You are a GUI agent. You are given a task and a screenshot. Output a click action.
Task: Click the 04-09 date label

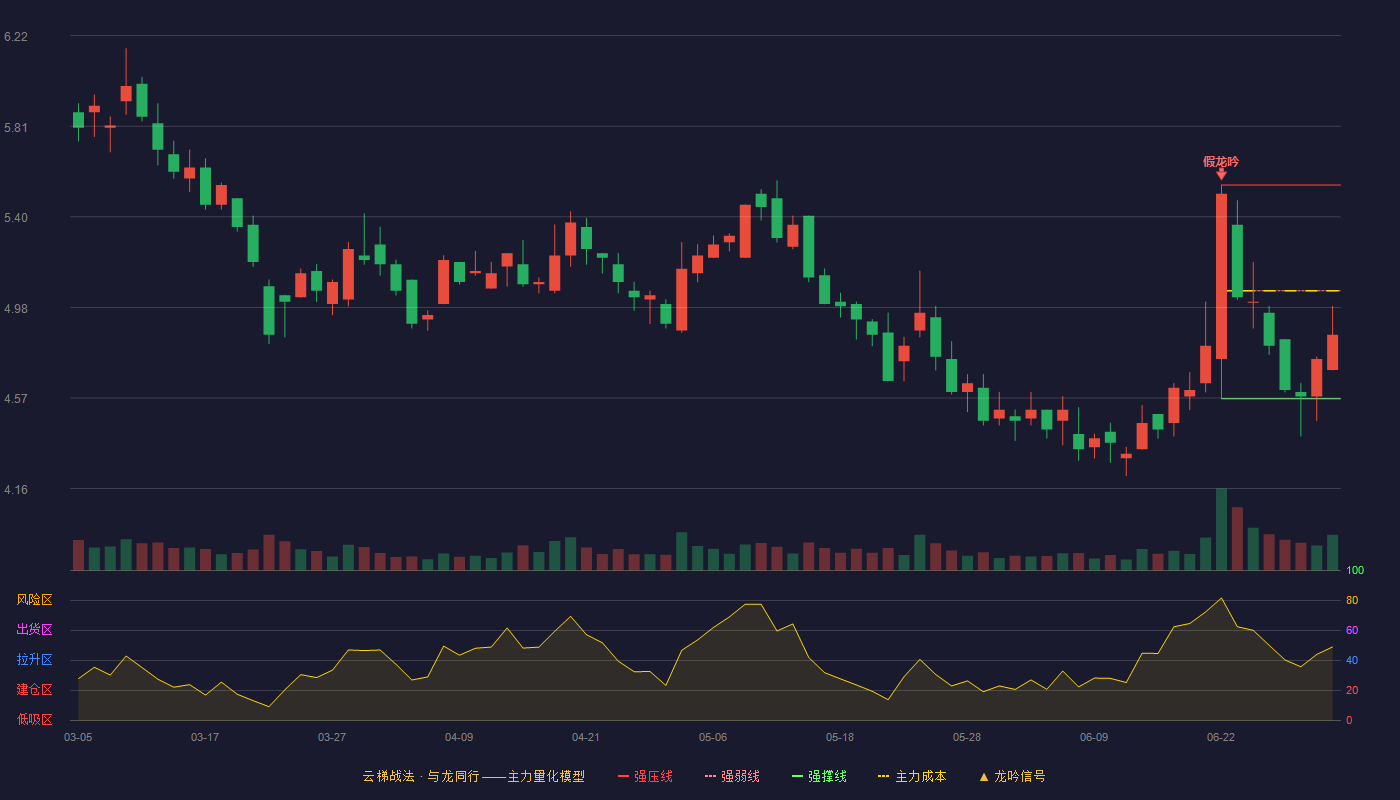coord(459,737)
